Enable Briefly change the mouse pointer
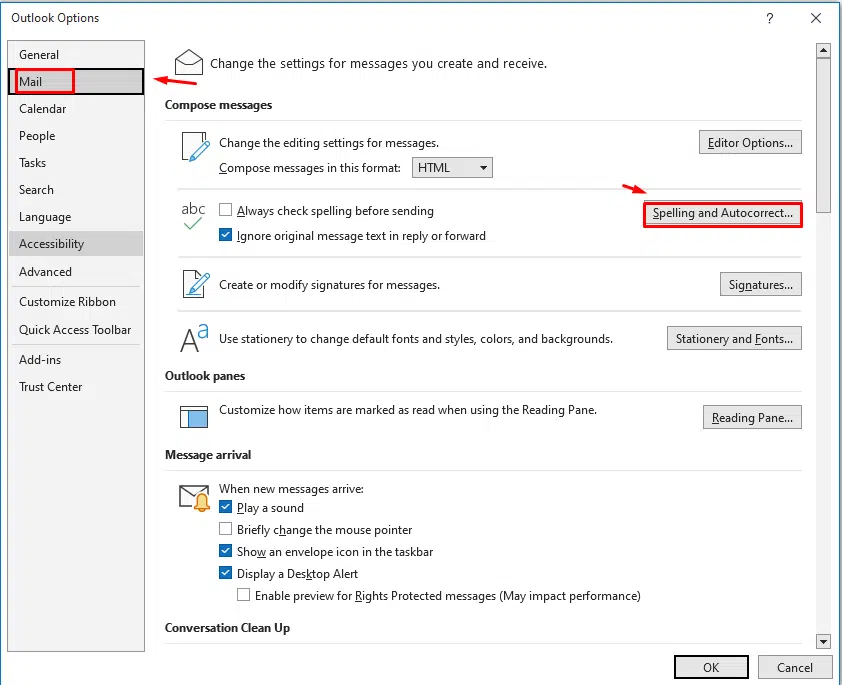This screenshot has height=685, width=842. [x=226, y=529]
